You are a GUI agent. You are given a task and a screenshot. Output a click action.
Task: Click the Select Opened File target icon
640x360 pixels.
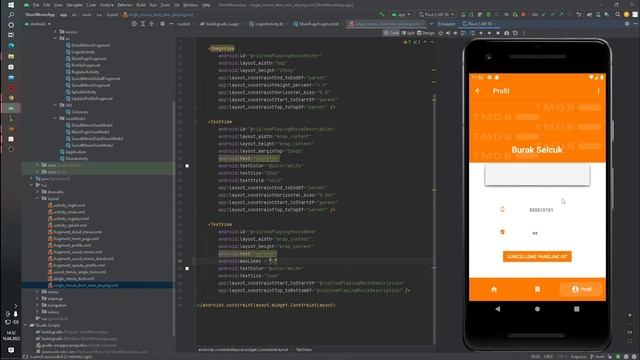coord(134,24)
